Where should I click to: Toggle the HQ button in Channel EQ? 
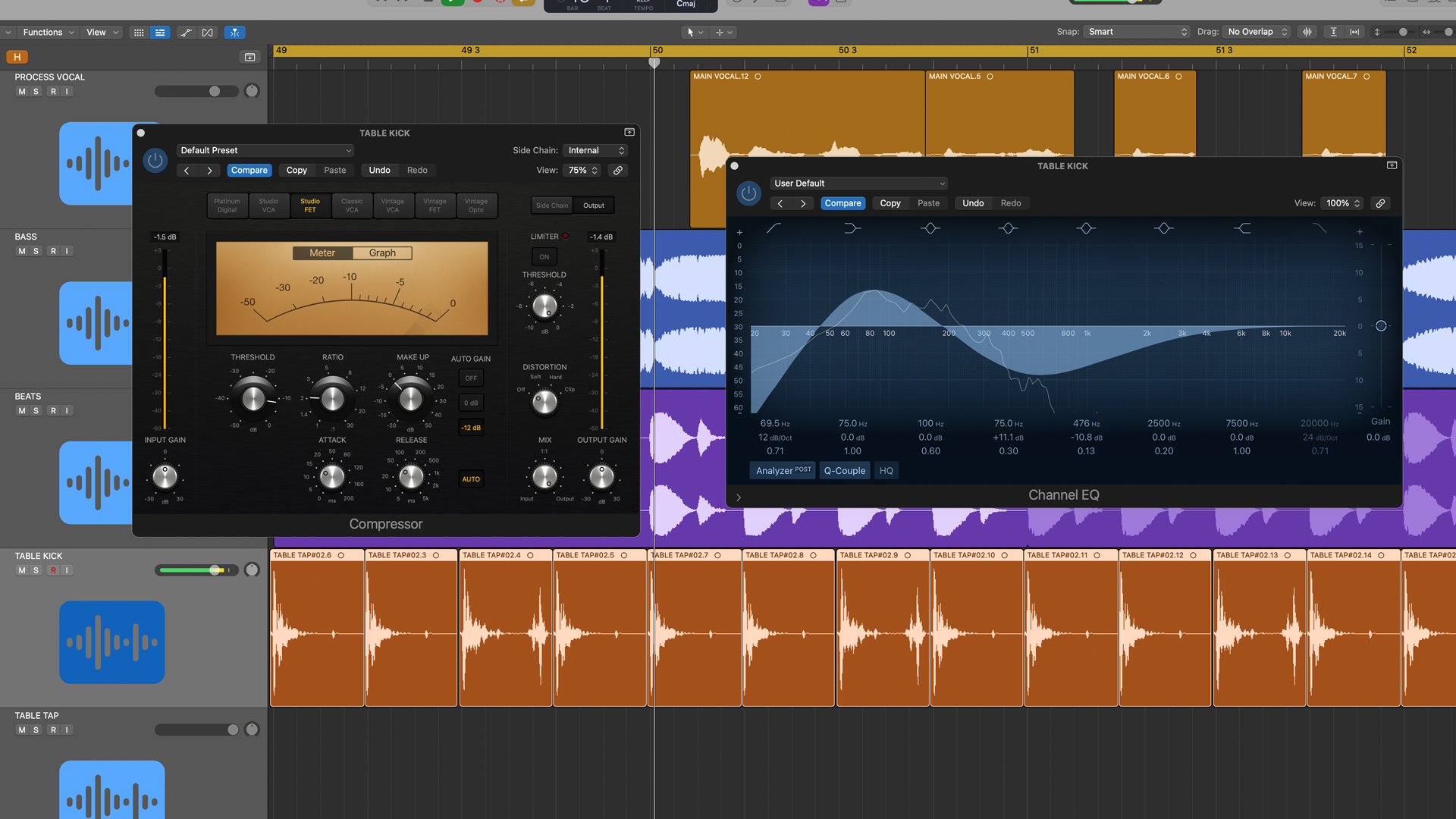(x=886, y=471)
